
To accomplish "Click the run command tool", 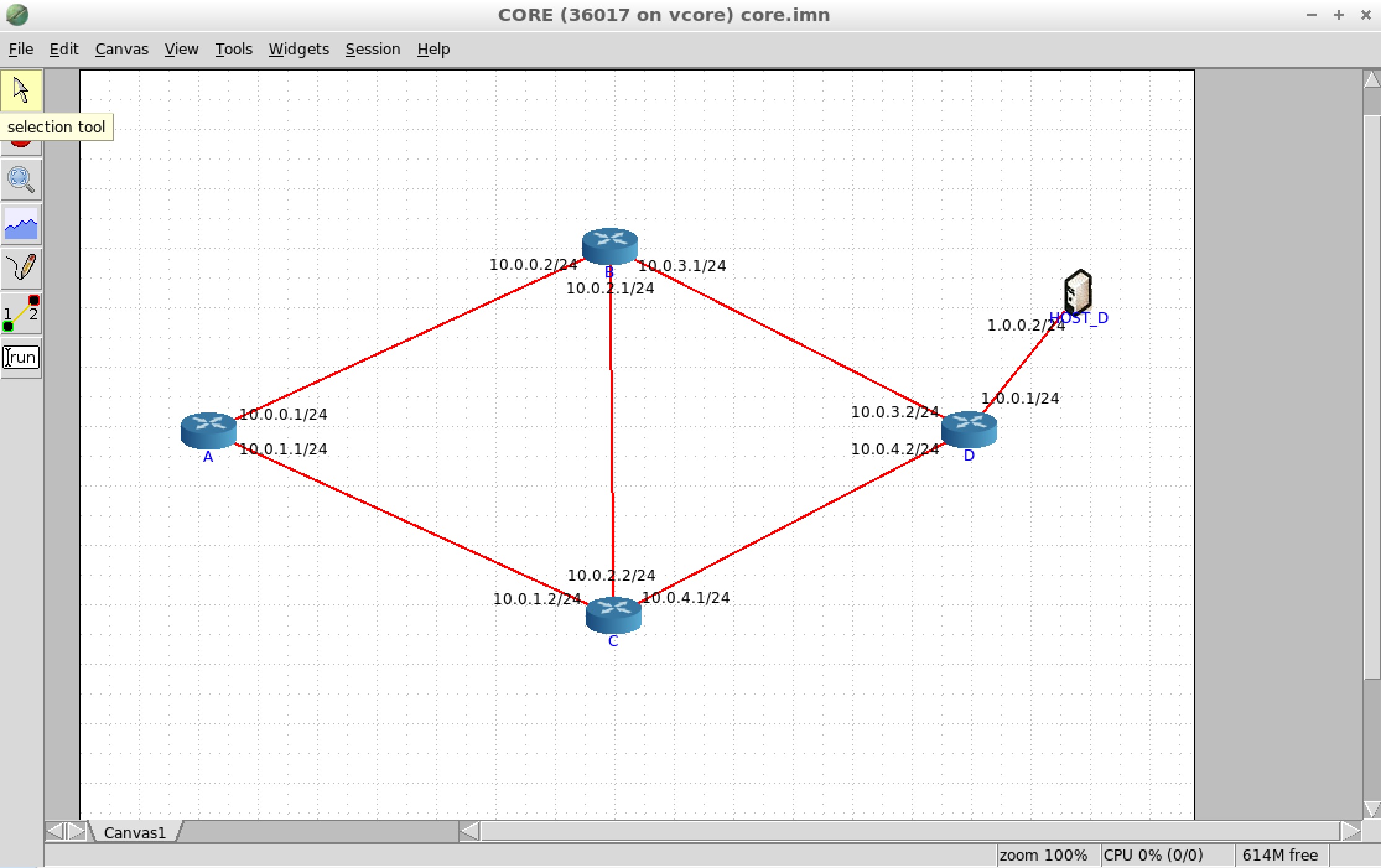I will click(x=21, y=357).
